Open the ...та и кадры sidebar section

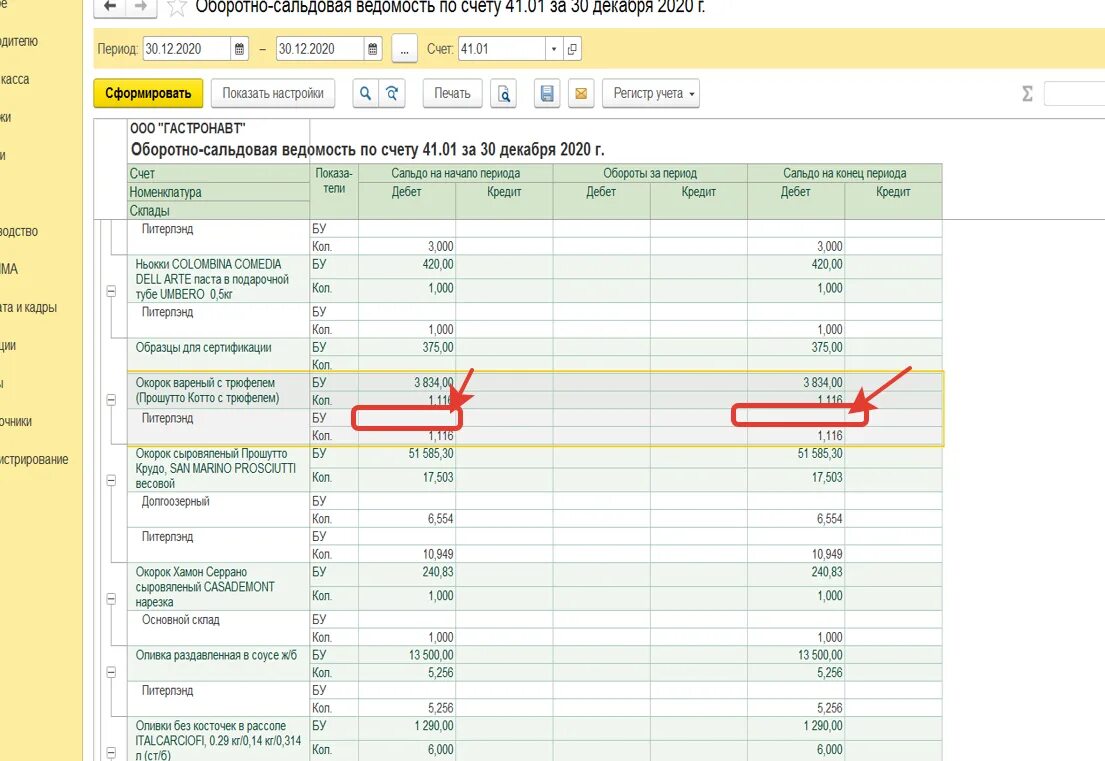[28, 307]
